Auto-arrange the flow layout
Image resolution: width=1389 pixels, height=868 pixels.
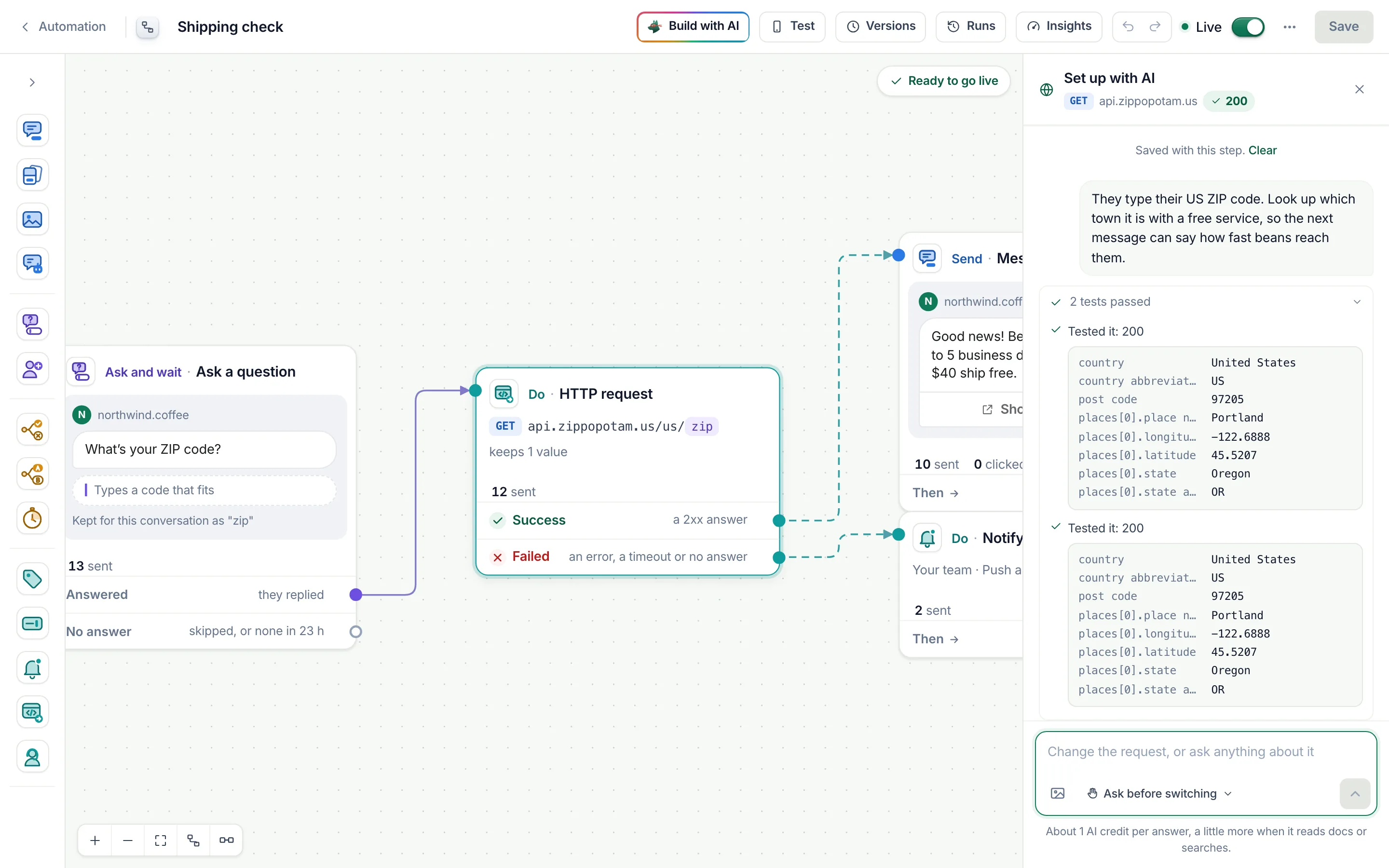click(193, 841)
